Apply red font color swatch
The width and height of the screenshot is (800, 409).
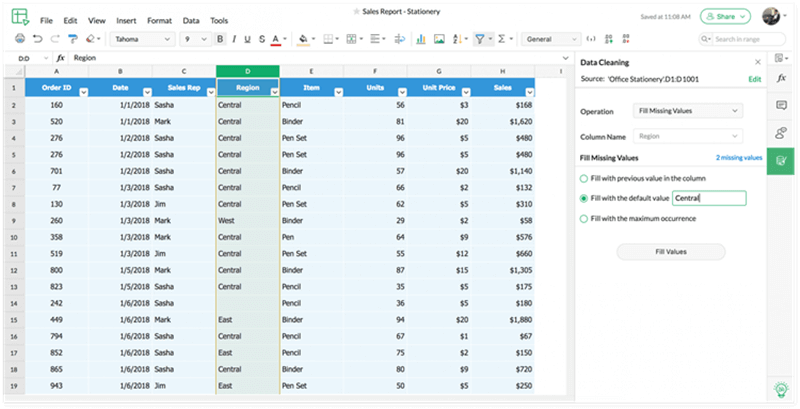tap(276, 40)
